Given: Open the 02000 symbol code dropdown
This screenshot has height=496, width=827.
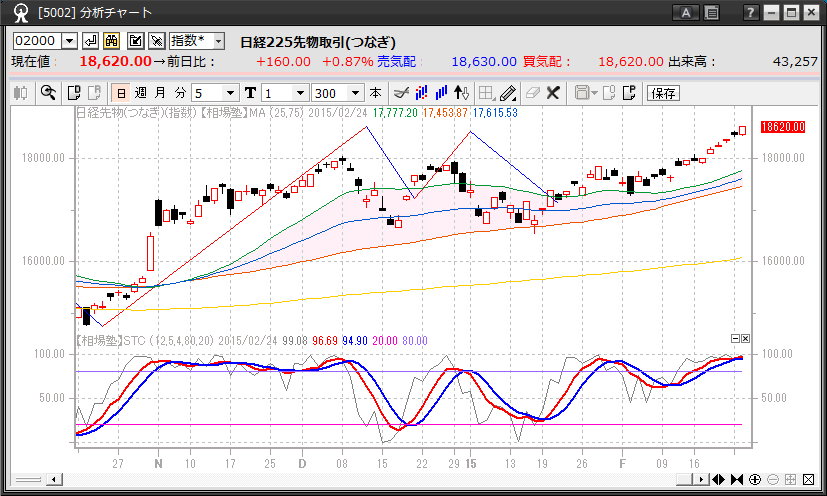Looking at the screenshot, I should point(69,41).
